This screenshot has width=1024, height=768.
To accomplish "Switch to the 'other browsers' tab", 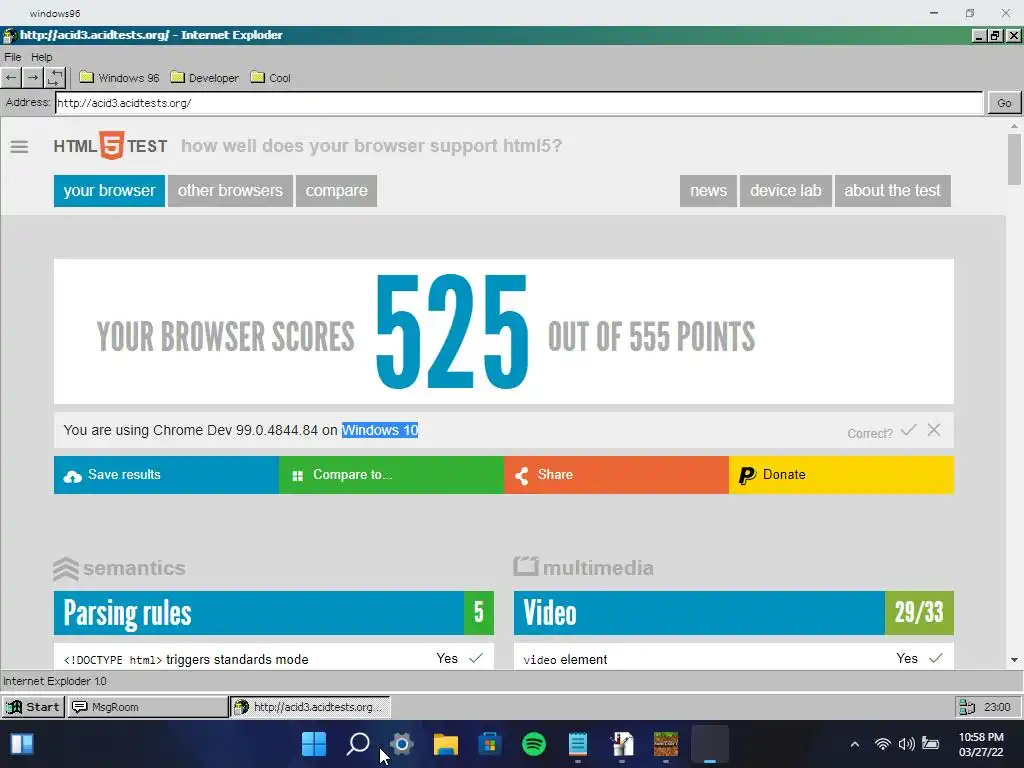I will [x=230, y=191].
